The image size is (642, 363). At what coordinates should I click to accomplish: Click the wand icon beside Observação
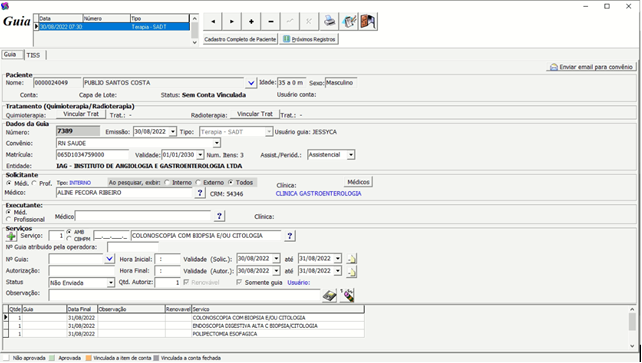(x=347, y=295)
